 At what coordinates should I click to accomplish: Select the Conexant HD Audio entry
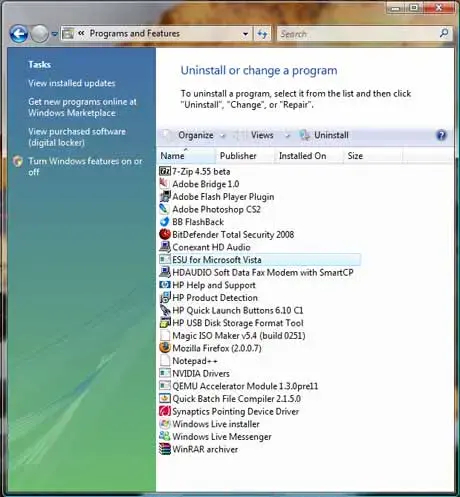click(211, 247)
